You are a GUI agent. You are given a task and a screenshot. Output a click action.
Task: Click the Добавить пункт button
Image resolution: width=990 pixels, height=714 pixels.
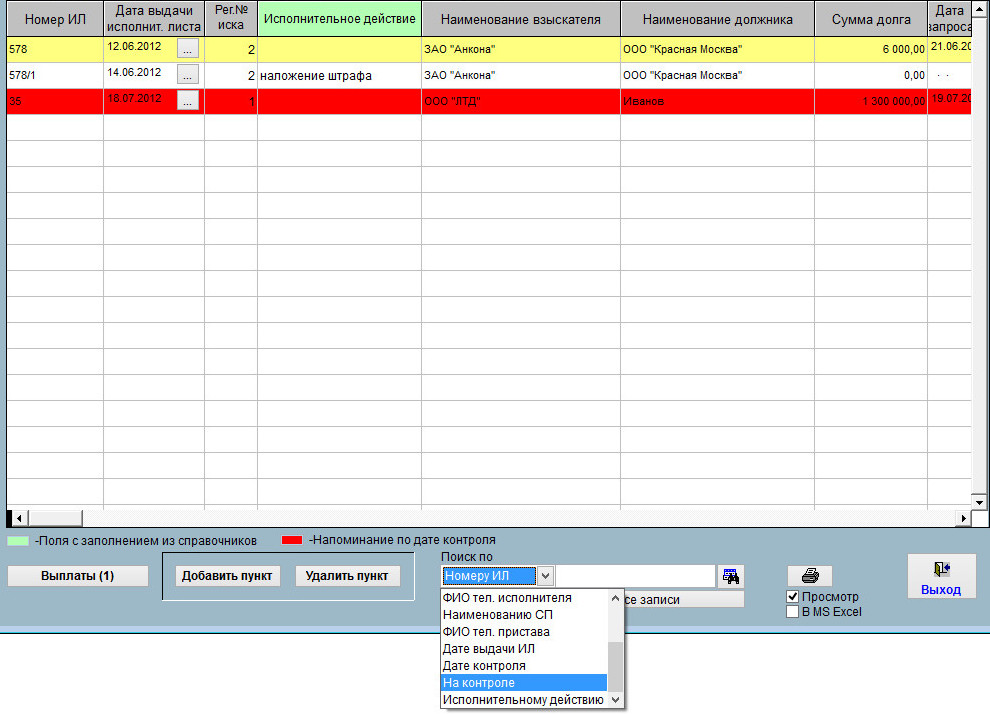pos(227,576)
